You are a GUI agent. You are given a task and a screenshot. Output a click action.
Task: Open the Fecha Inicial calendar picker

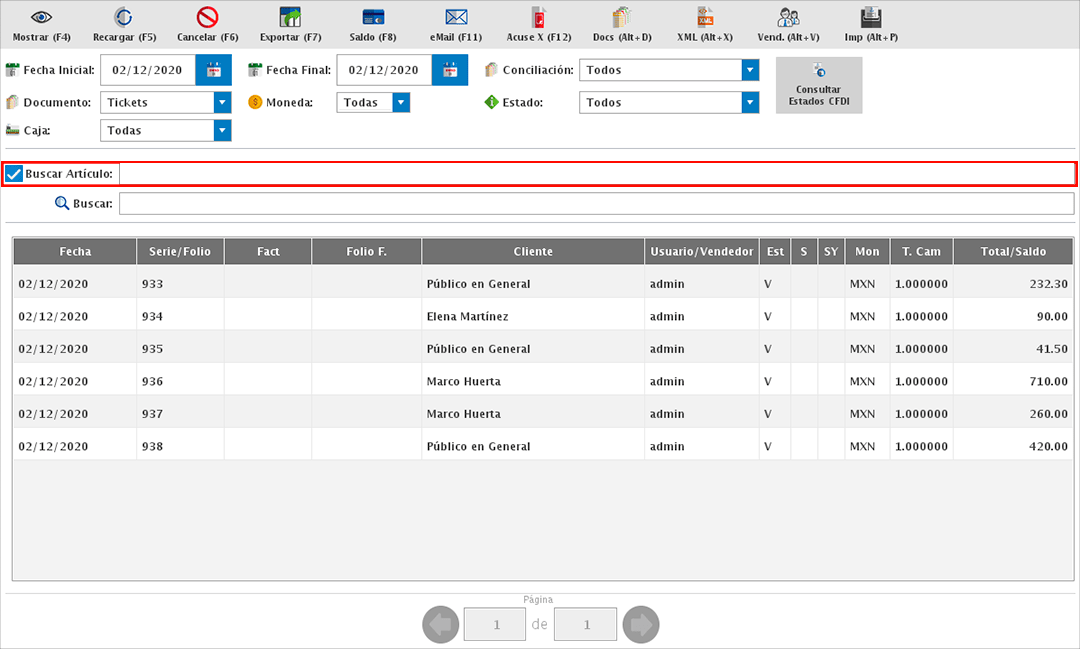(213, 70)
